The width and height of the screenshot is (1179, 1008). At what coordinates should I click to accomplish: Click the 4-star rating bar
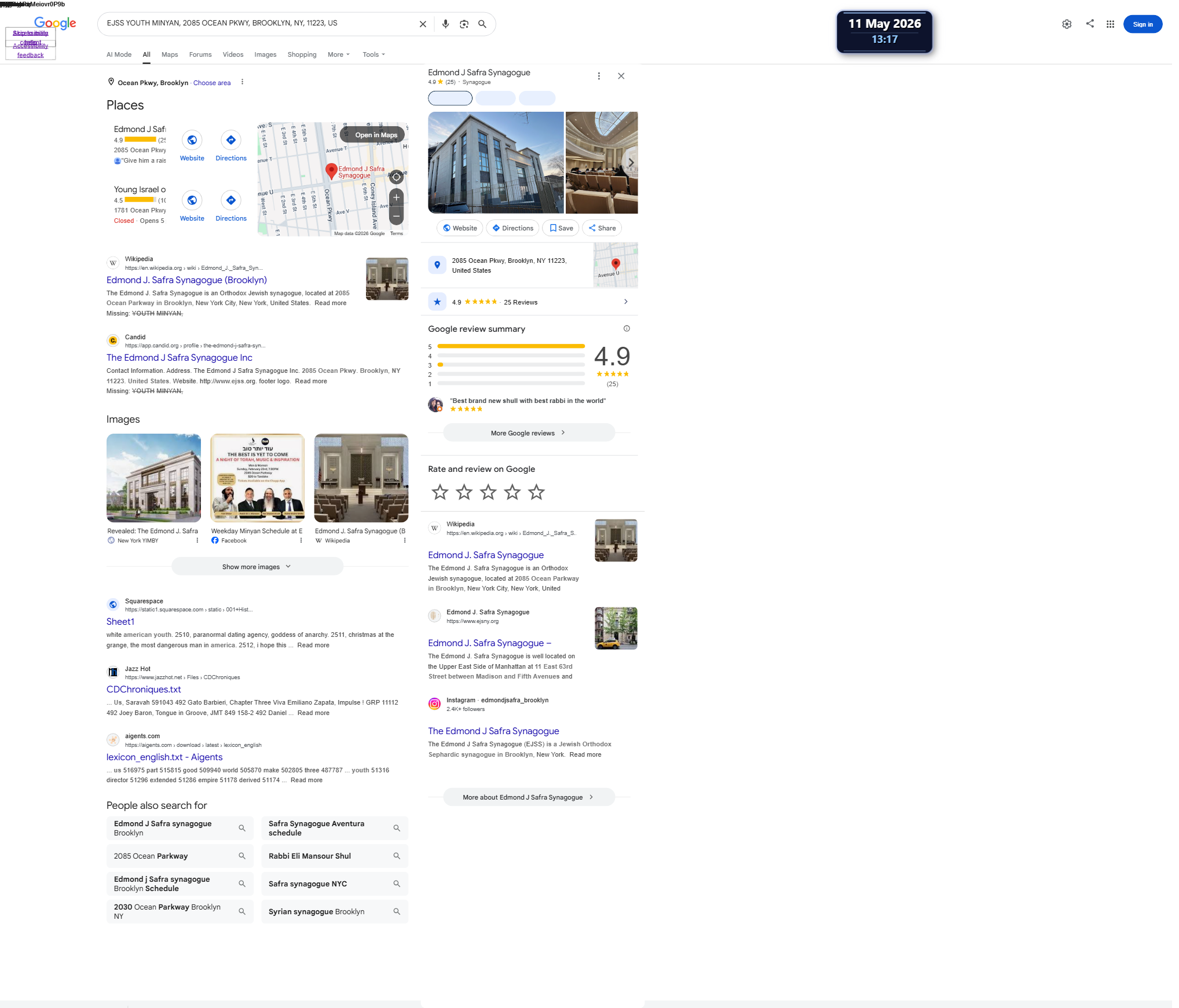[x=511, y=355]
